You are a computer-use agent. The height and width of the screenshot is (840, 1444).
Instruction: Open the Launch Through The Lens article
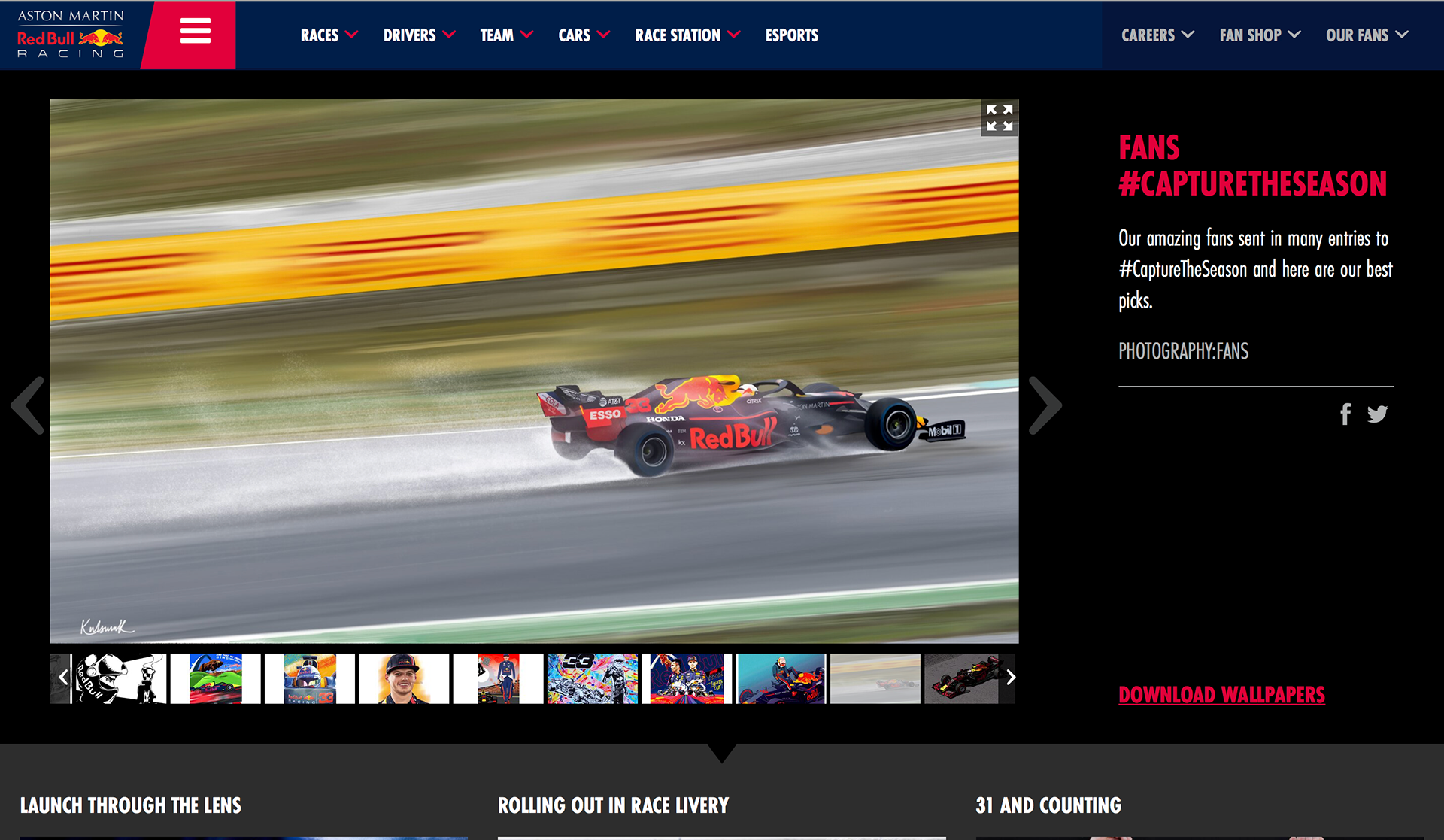tap(131, 805)
